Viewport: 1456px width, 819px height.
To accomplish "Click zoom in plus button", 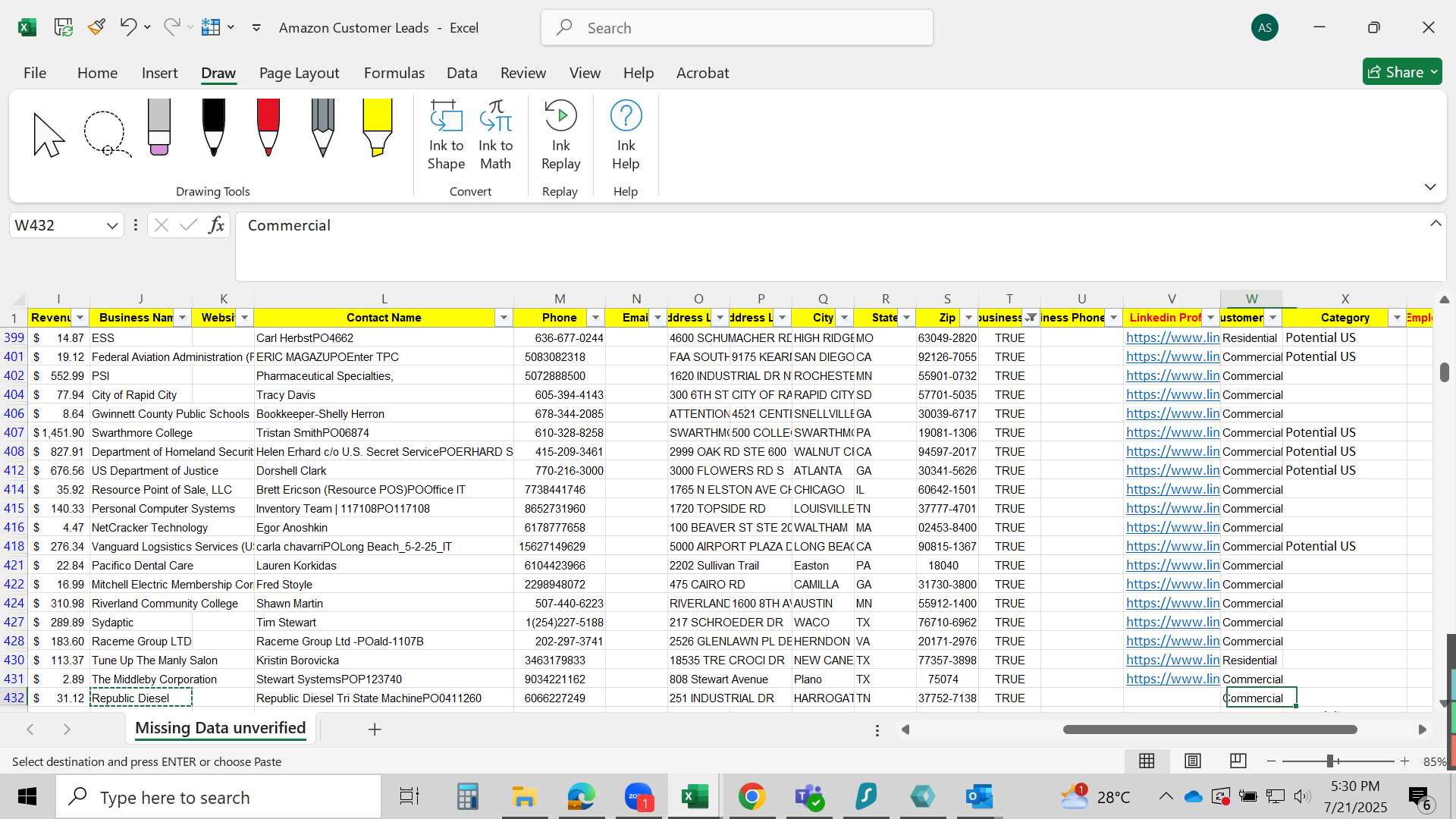I will point(1404,761).
